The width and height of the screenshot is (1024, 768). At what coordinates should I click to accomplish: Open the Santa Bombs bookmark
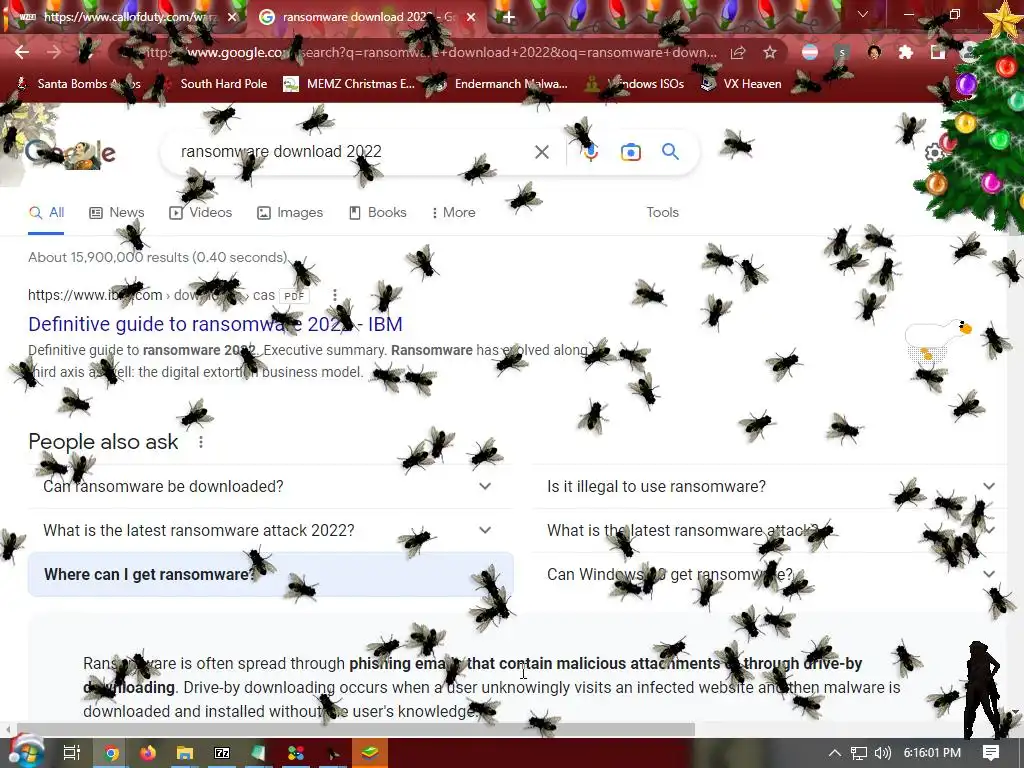pos(78,84)
